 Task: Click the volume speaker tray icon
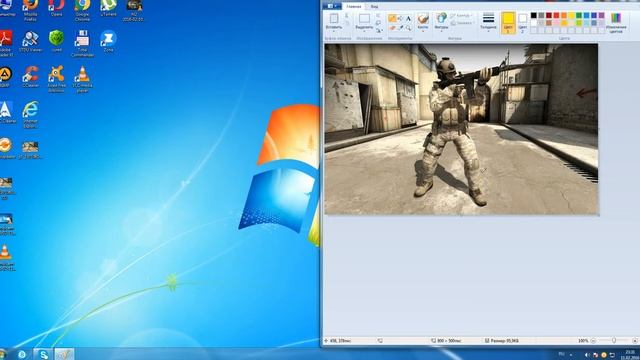[587, 355]
